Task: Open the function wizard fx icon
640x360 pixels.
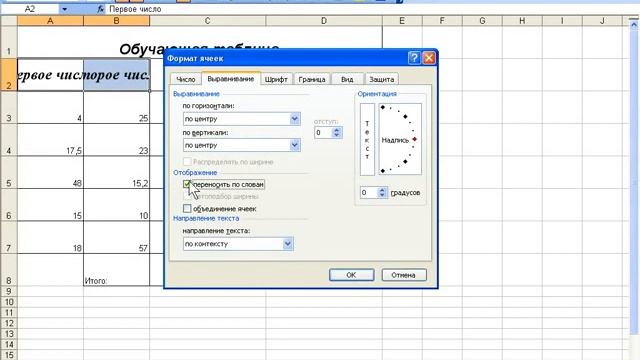Action: pyautogui.click(x=100, y=9)
